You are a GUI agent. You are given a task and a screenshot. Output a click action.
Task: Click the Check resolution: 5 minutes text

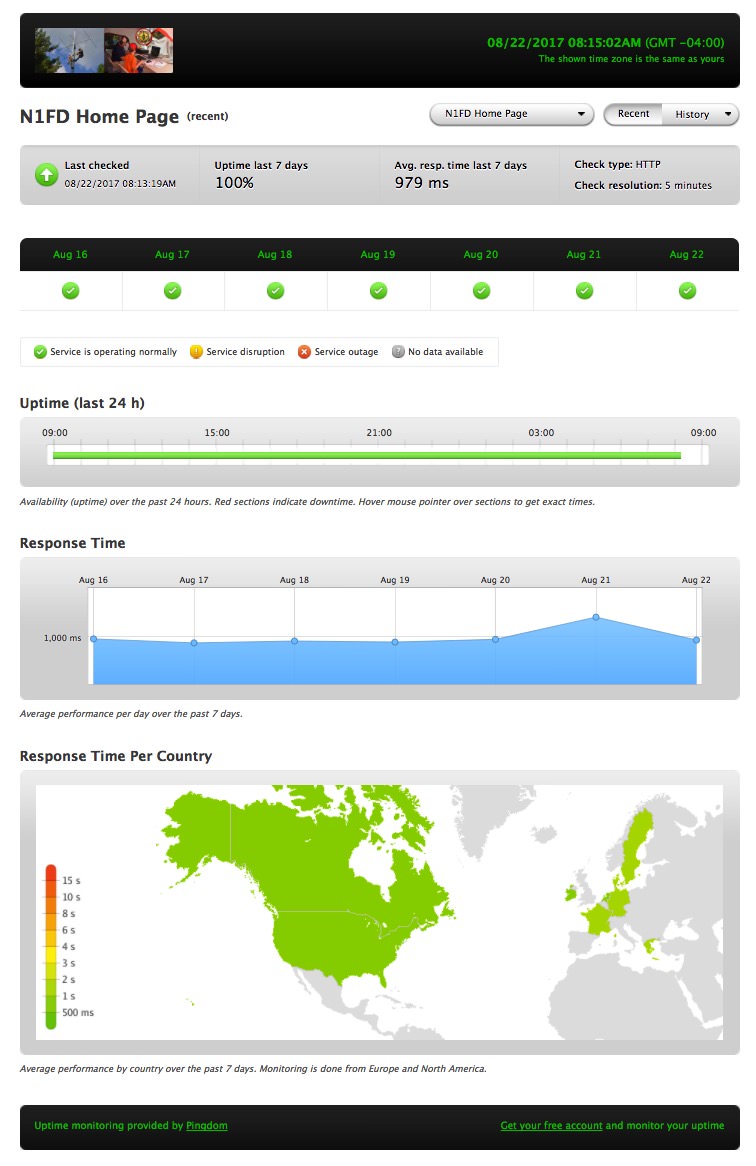tap(643, 185)
